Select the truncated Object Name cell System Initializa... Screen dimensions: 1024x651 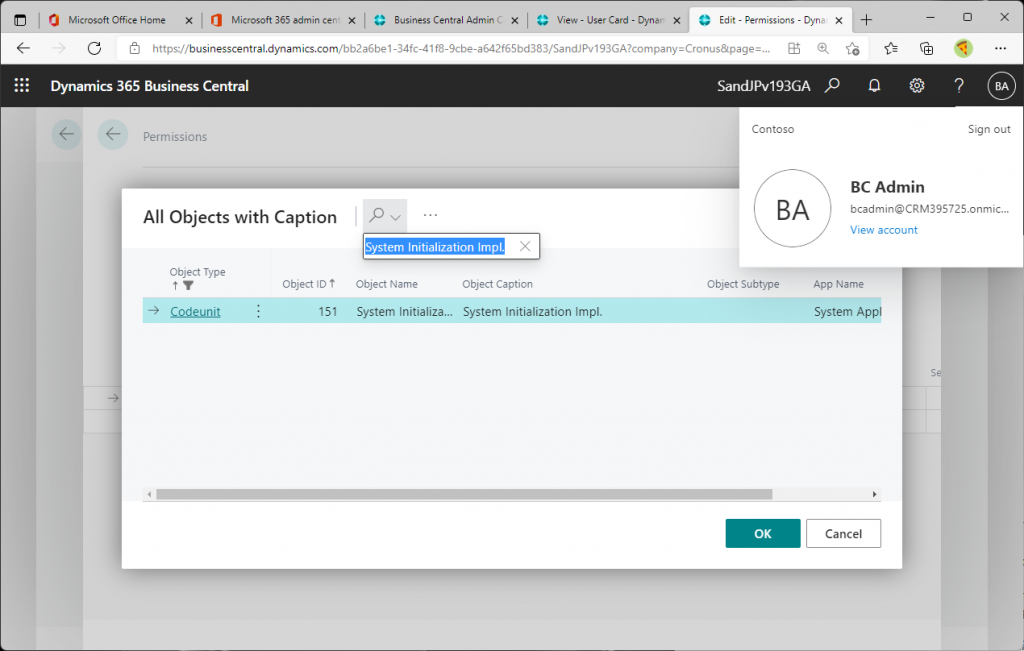[x=404, y=311]
